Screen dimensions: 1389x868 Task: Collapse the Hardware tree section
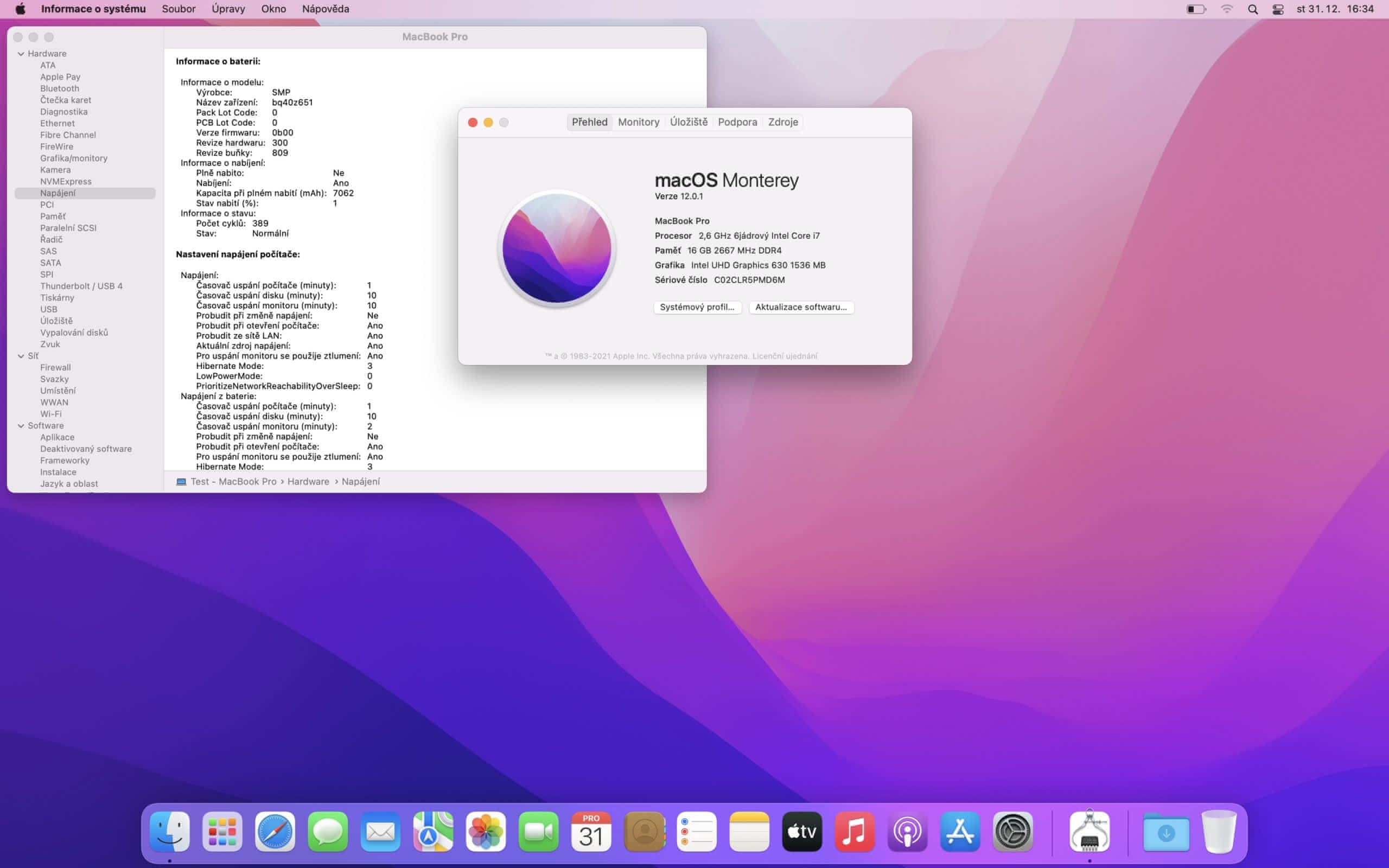click(21, 53)
